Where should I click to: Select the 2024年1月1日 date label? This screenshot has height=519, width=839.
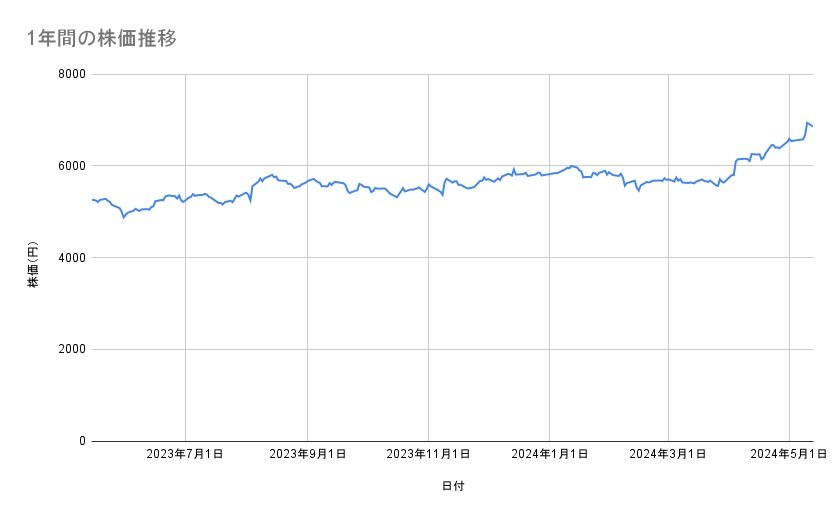[549, 455]
